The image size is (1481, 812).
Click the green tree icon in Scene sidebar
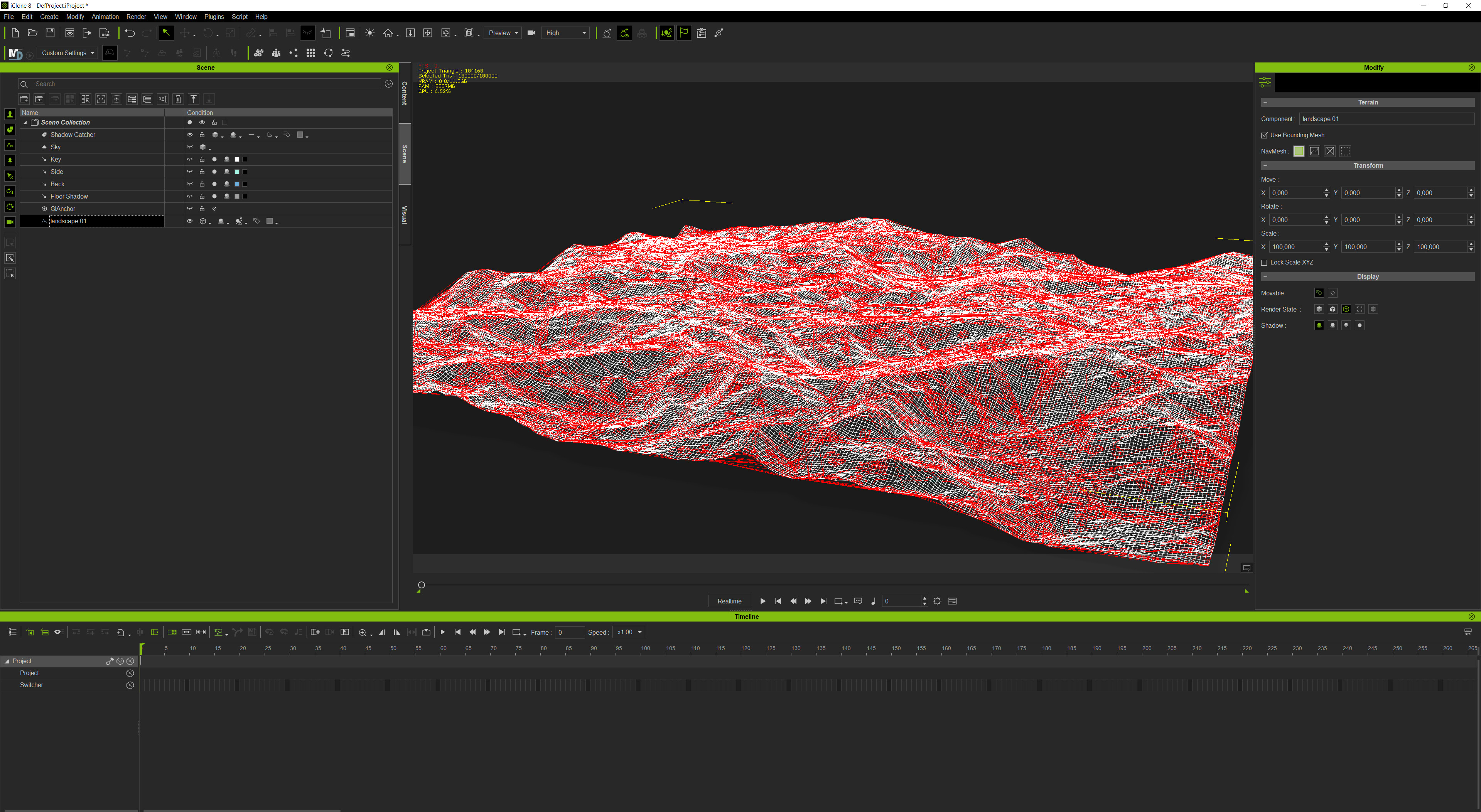click(x=10, y=161)
